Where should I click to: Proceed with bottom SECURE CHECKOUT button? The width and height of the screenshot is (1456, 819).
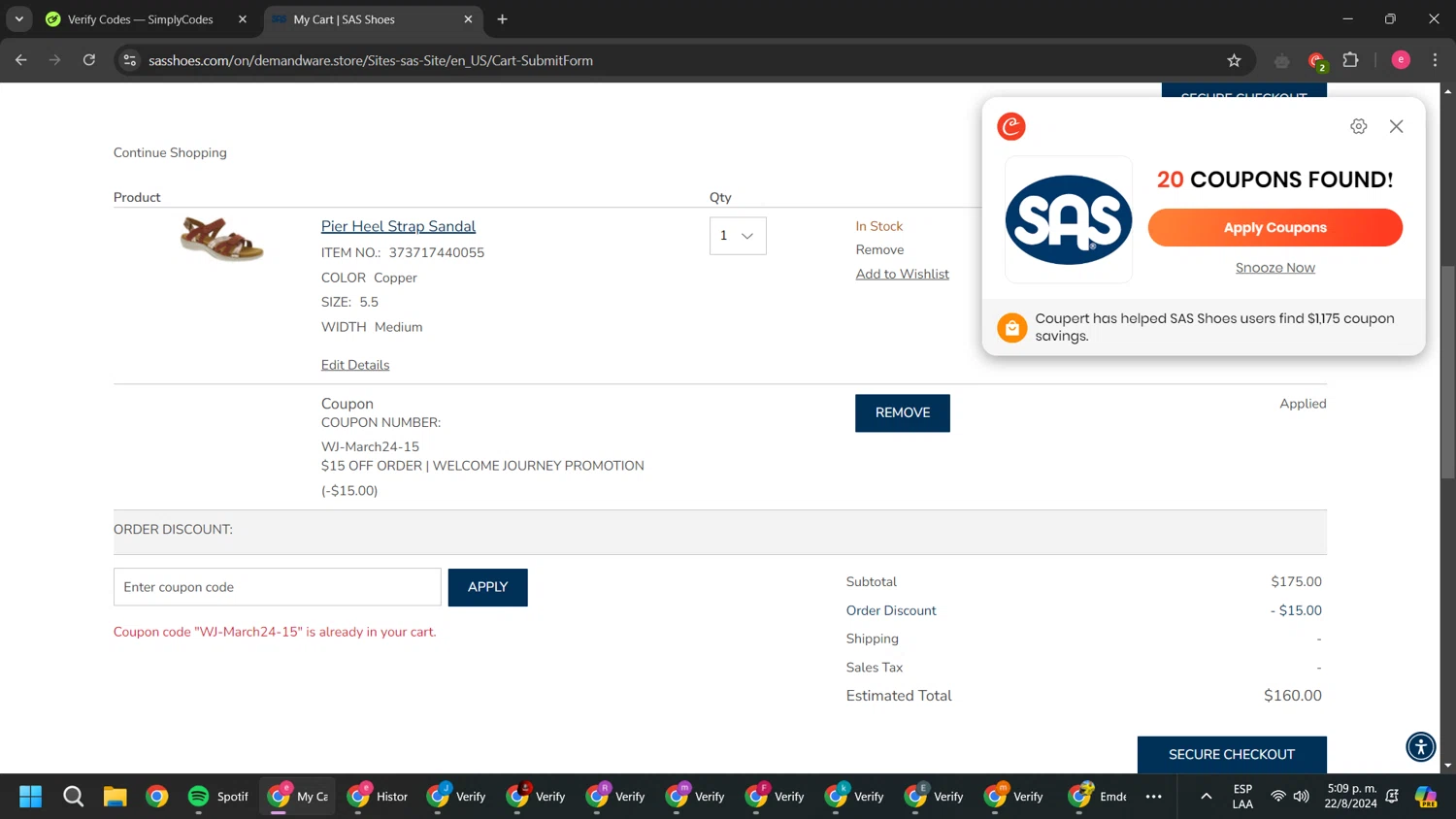click(1232, 754)
